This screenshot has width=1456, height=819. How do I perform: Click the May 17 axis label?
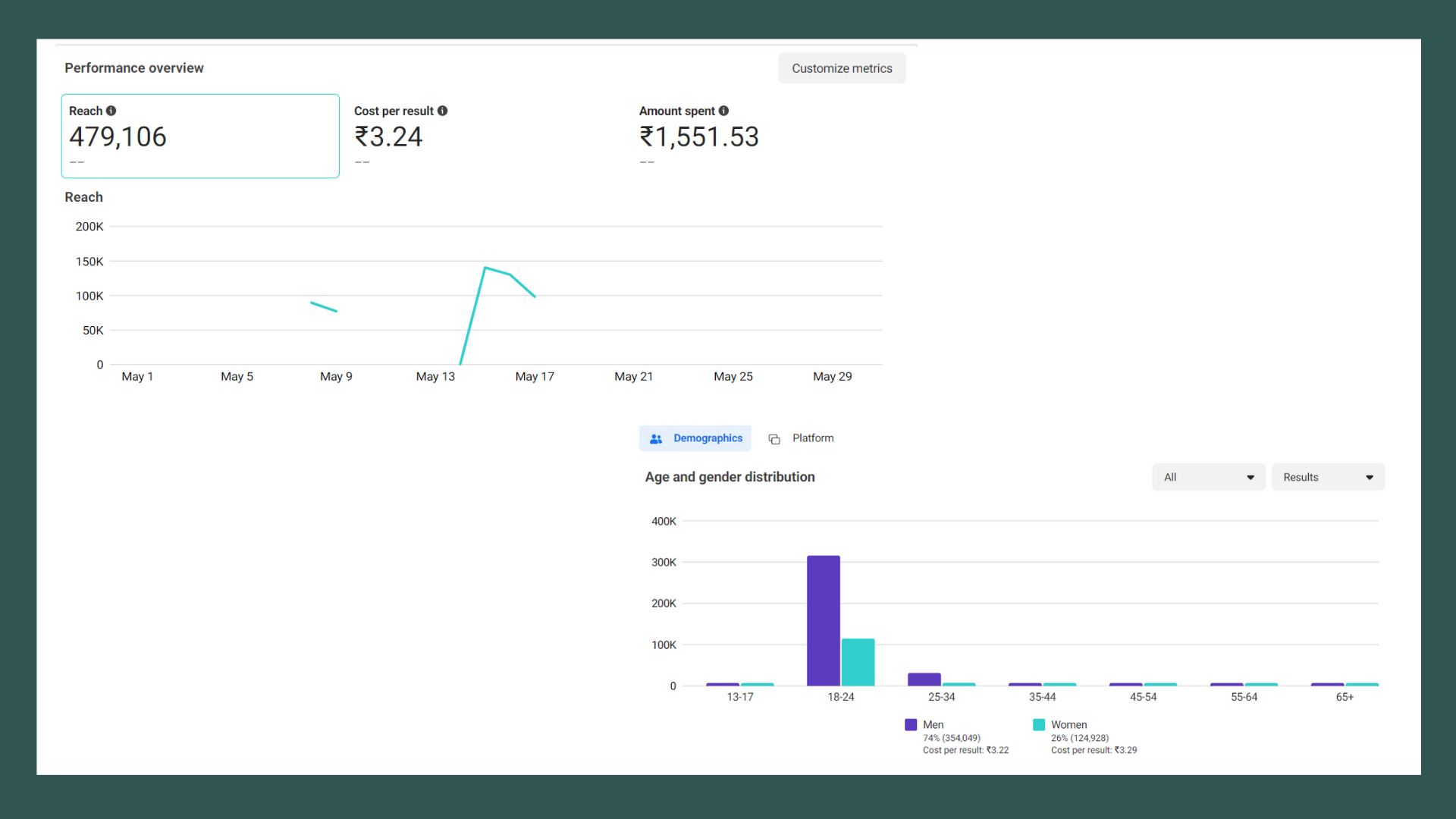pyautogui.click(x=535, y=377)
